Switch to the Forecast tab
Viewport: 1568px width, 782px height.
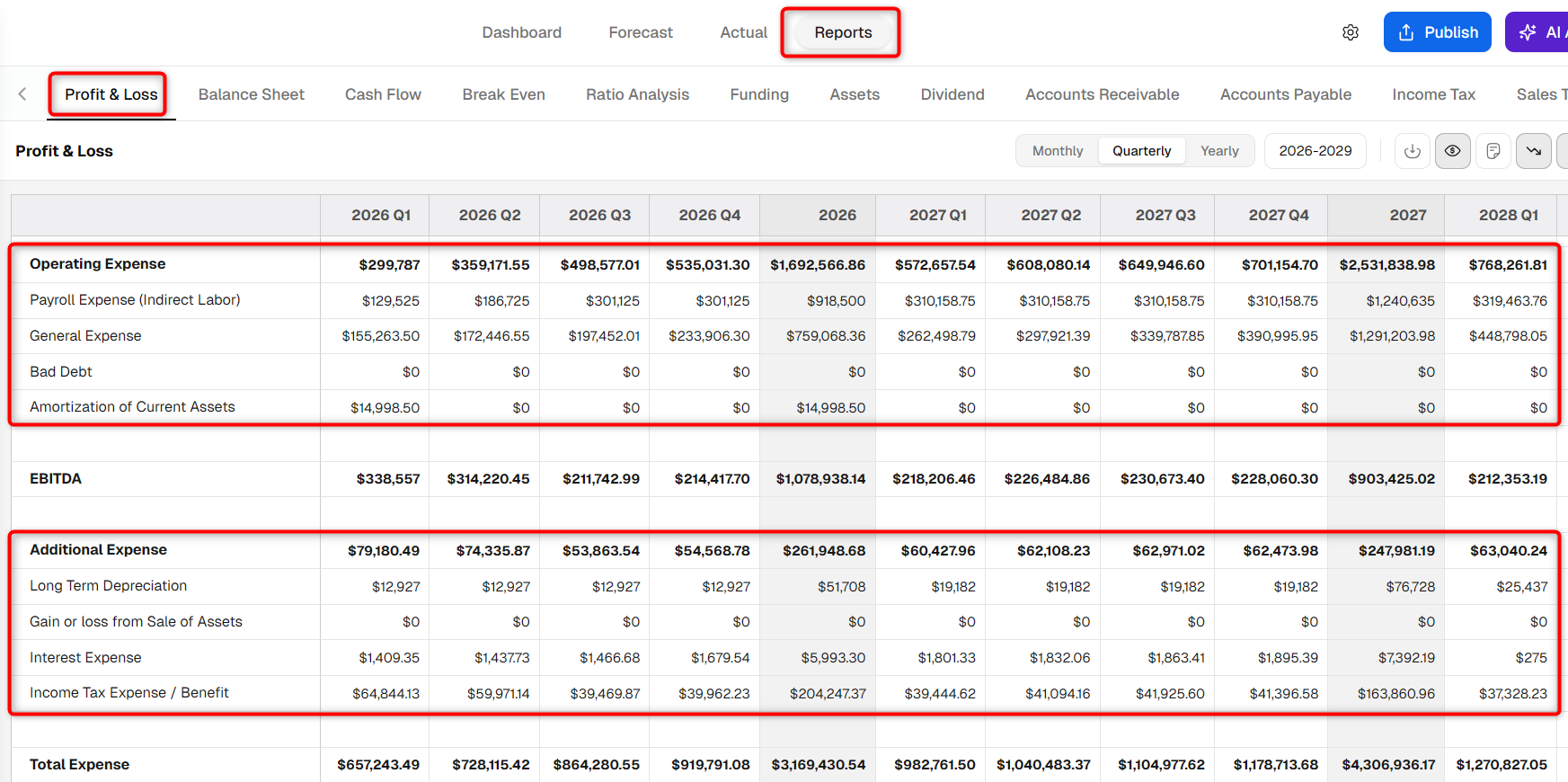(x=641, y=32)
